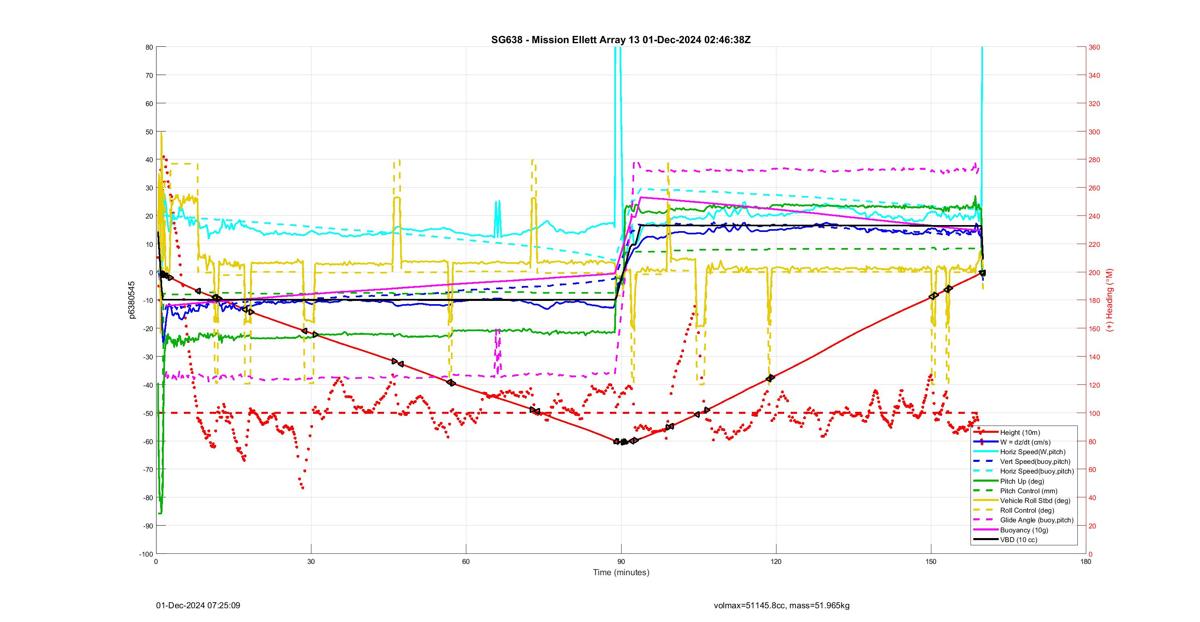Click the "Vert Speed(buoy,pitch)" legend entry
The height and width of the screenshot is (622, 1200).
tap(1035, 461)
